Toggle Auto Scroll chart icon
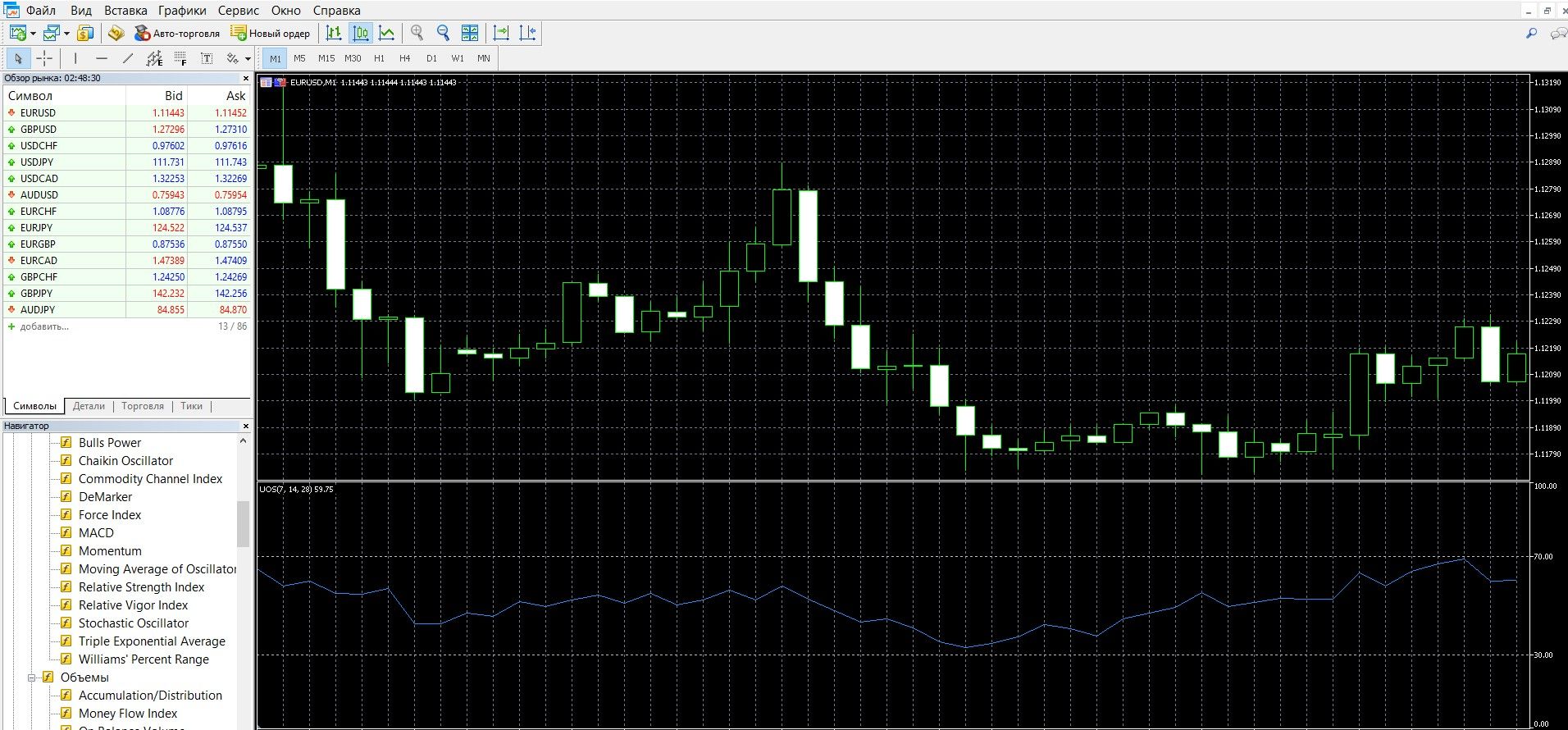This screenshot has height=730, width=1568. [x=501, y=33]
